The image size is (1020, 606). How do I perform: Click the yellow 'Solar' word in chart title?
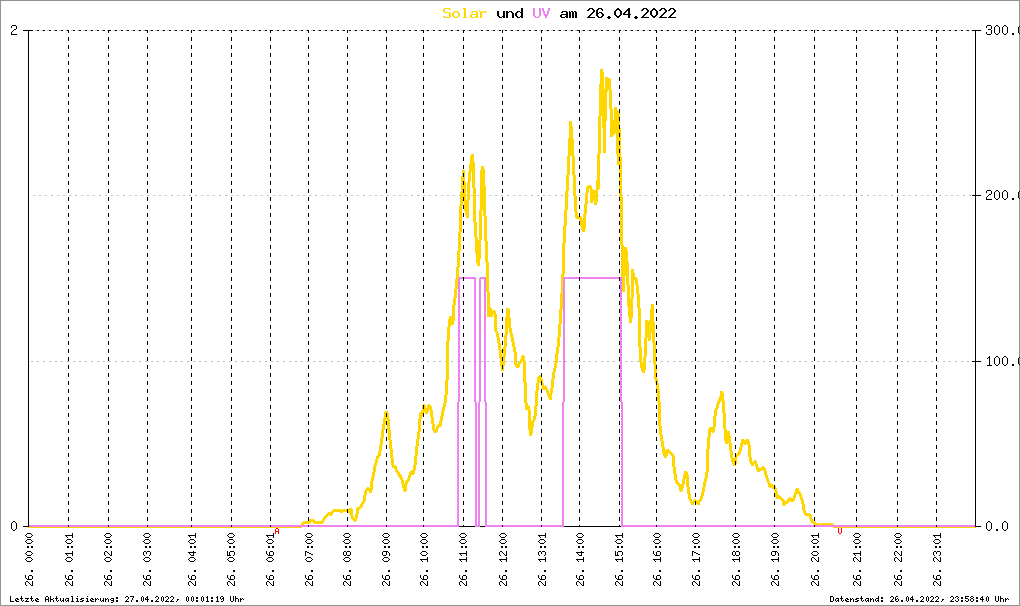pos(464,13)
